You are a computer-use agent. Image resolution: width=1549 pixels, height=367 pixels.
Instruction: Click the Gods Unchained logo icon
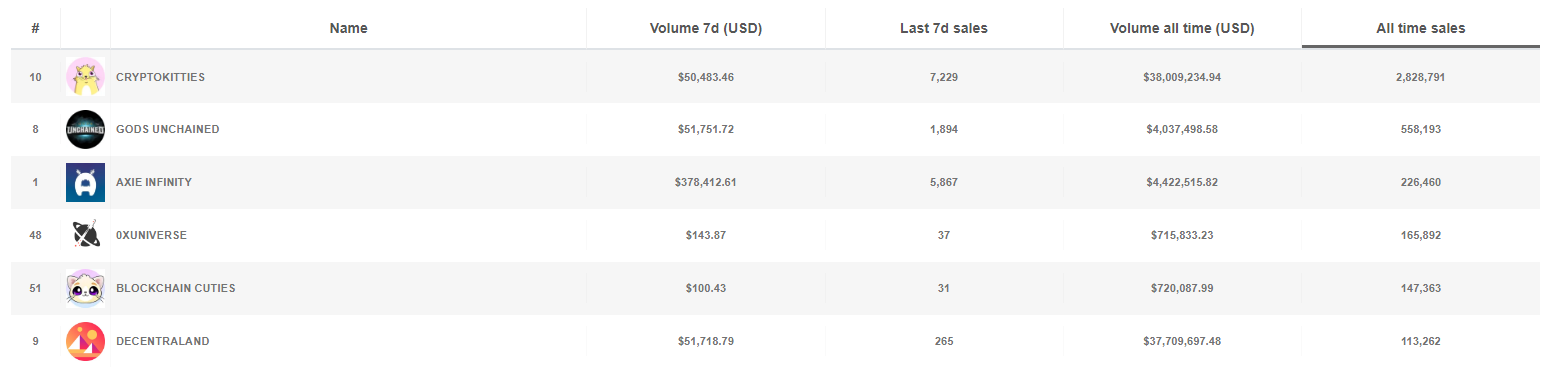click(x=85, y=130)
